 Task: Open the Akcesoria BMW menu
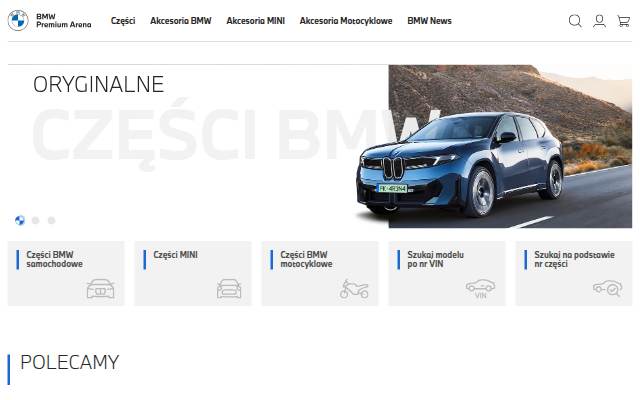(x=181, y=21)
